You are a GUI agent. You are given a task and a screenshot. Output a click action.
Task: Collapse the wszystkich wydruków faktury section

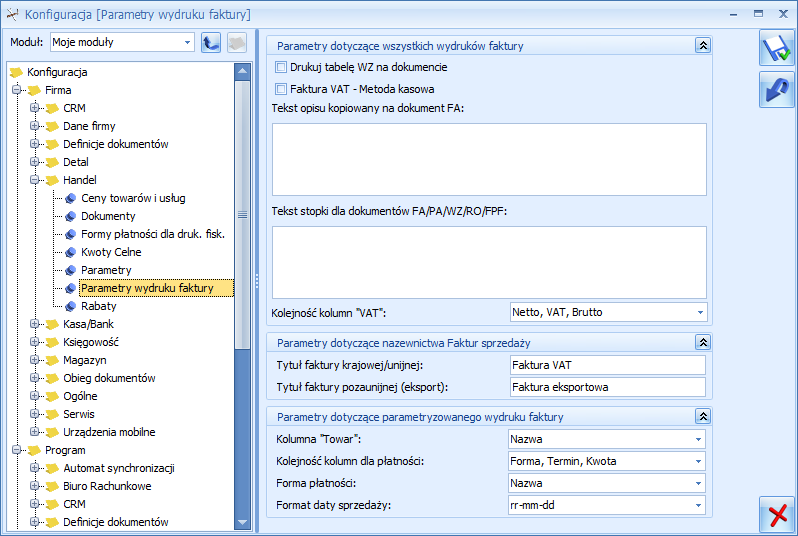pyautogui.click(x=703, y=45)
